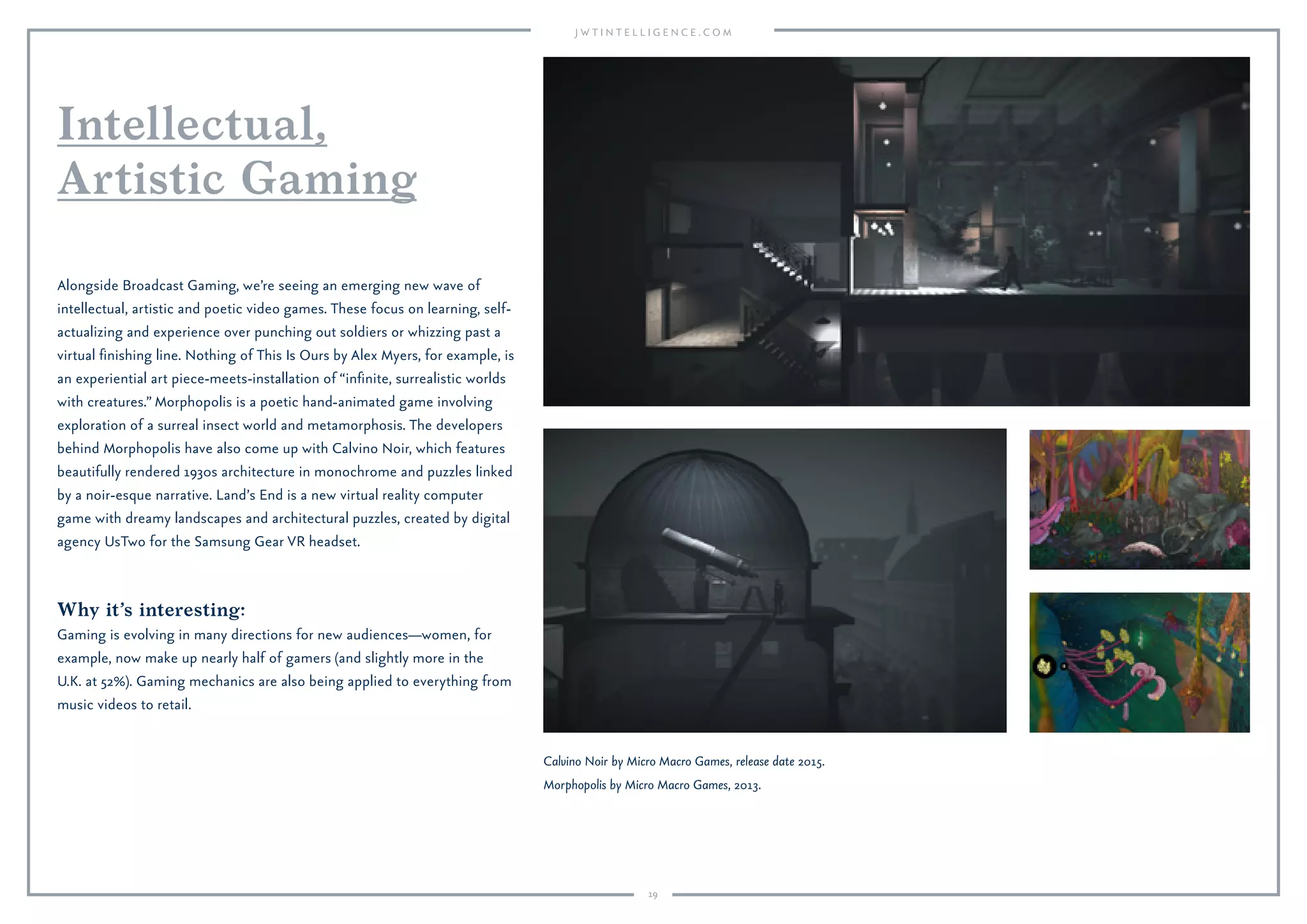Open the upper colorful Morphopolis forest image
Image resolution: width=1307 pixels, height=924 pixels.
(x=1139, y=500)
